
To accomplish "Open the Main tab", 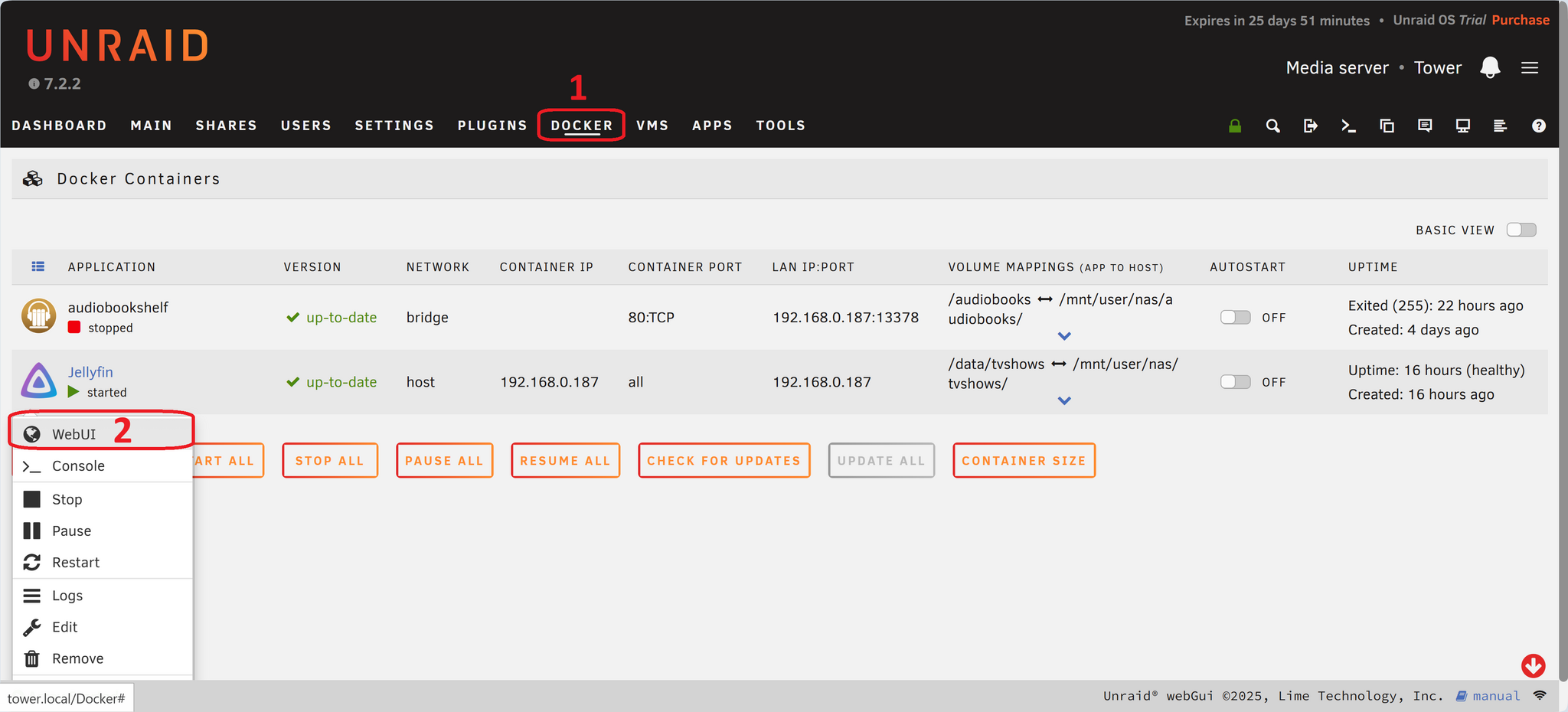I will (x=151, y=126).
